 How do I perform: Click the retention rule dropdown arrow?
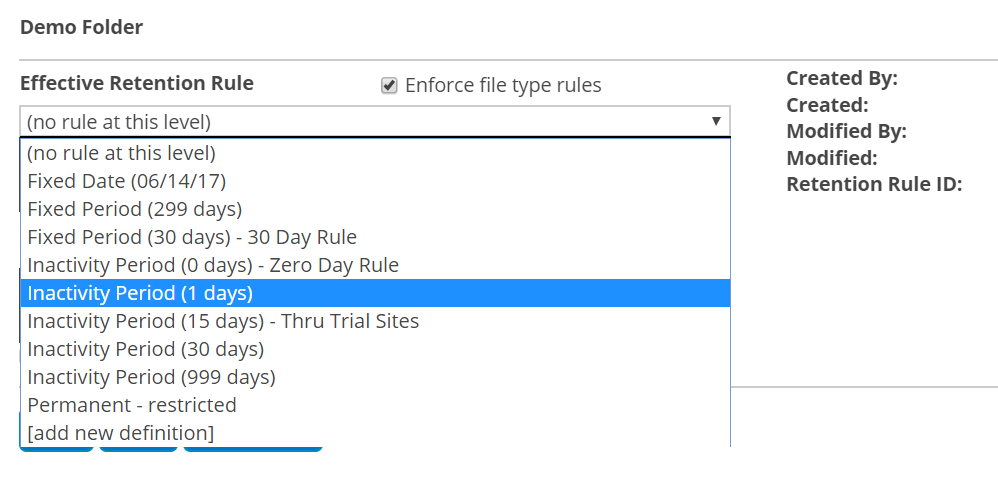pos(716,121)
